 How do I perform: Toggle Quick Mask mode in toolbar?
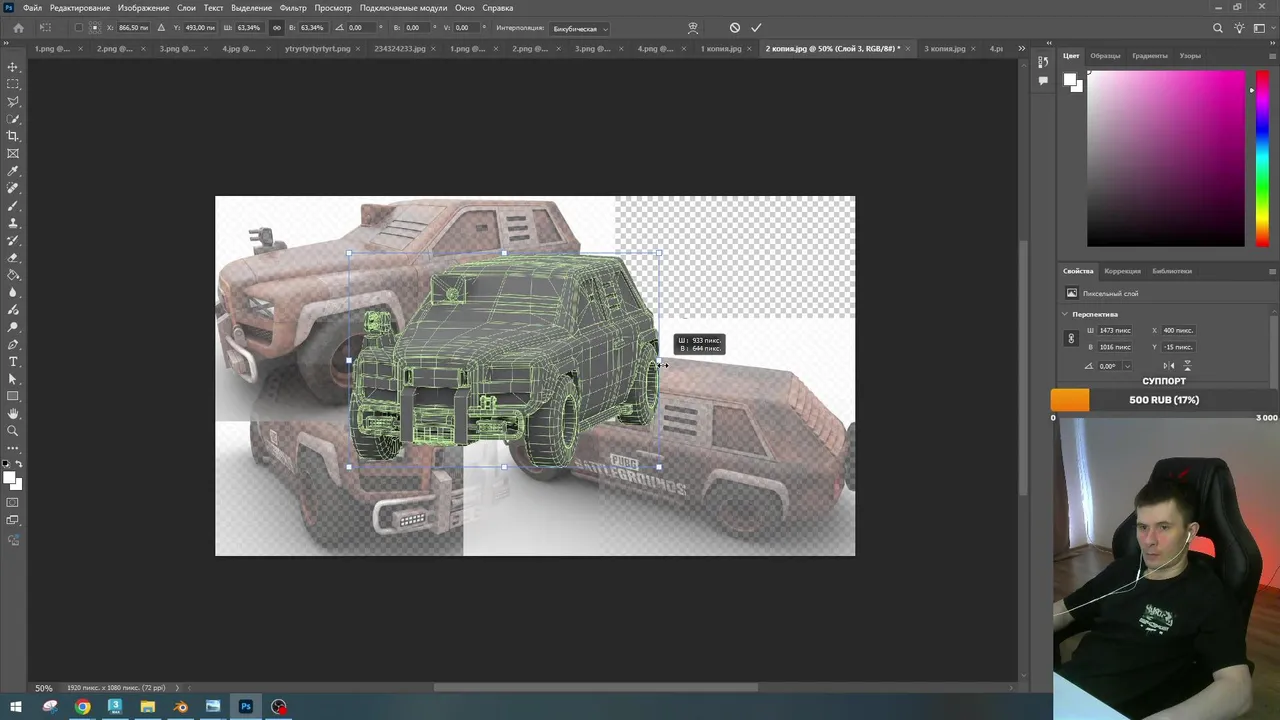[13, 503]
